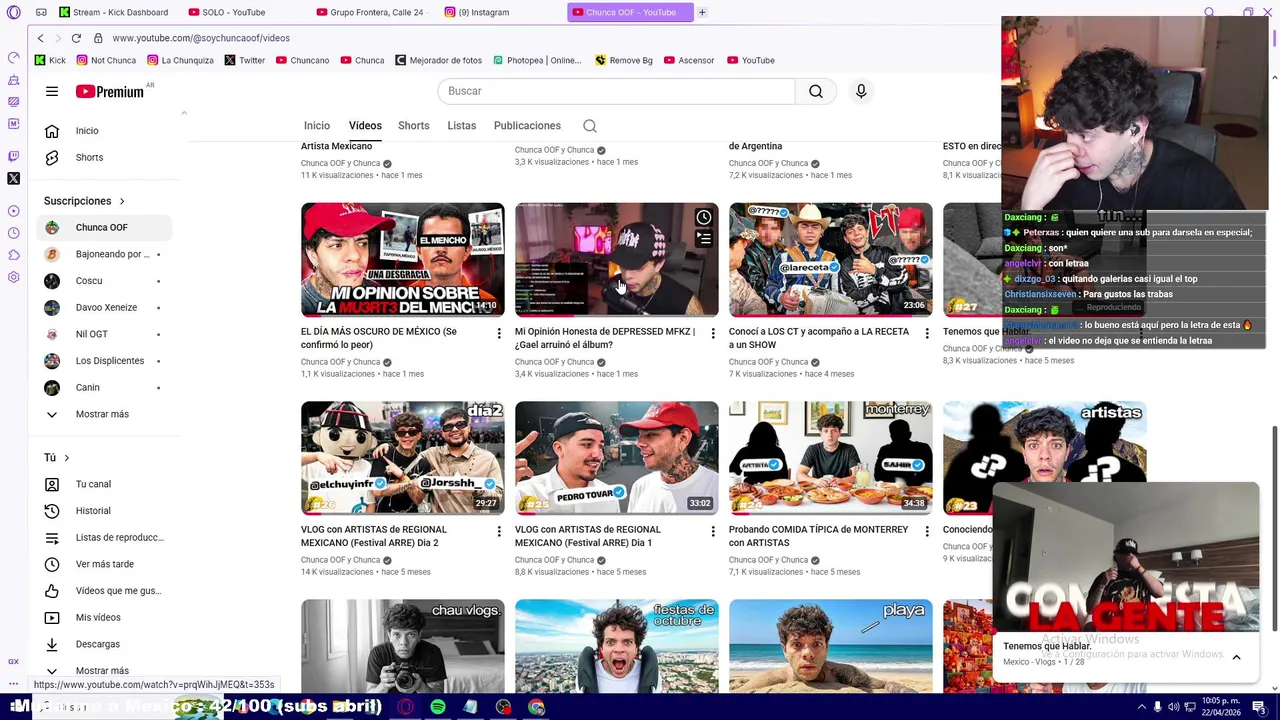Expand Mostrar más under Tú section
1280x720 pixels.
[104, 670]
